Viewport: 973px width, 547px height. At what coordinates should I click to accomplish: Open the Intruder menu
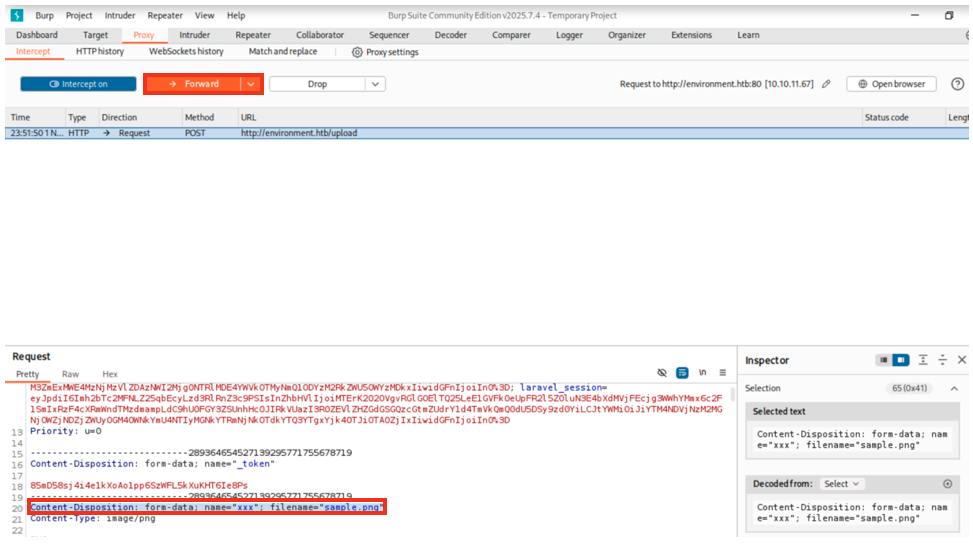click(119, 16)
